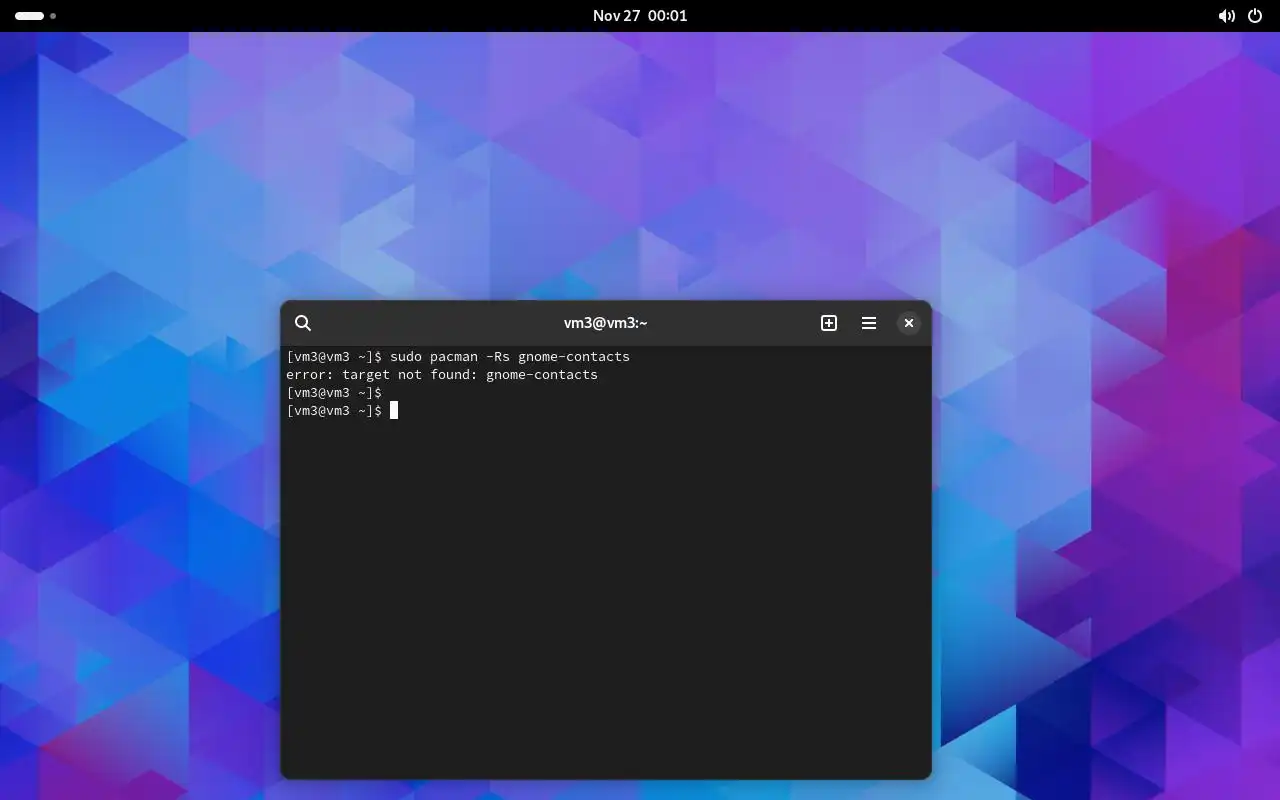Open the terminal hamburger menu
The width and height of the screenshot is (1280, 800).
[x=869, y=323]
